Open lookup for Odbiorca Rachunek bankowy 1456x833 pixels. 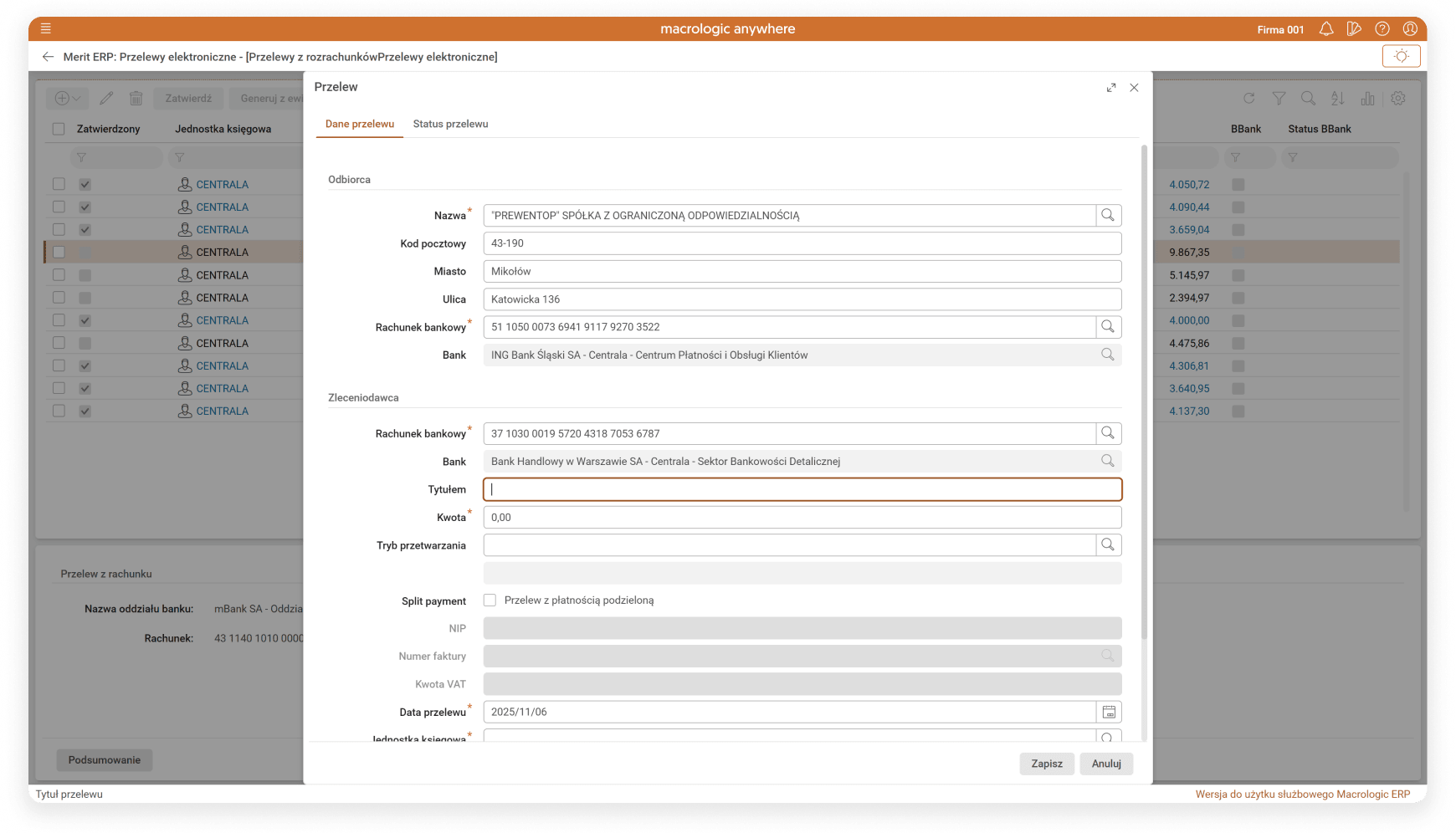pyautogui.click(x=1108, y=327)
